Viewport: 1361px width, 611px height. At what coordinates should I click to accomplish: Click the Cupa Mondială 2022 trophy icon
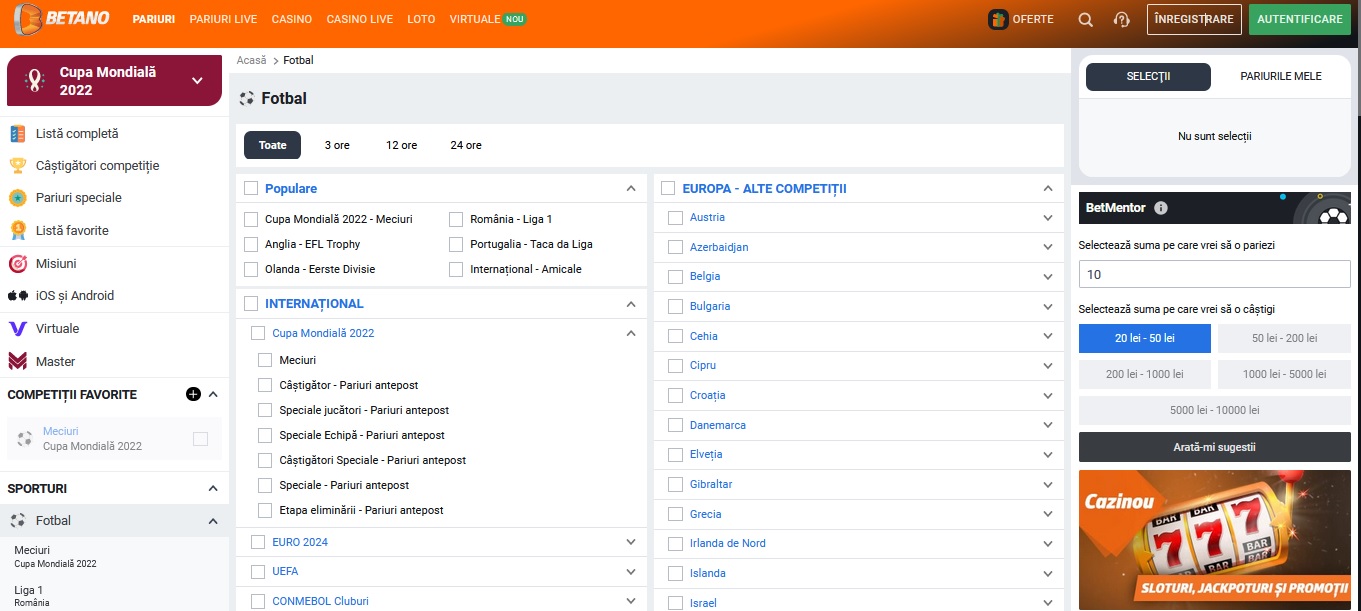[x=35, y=81]
